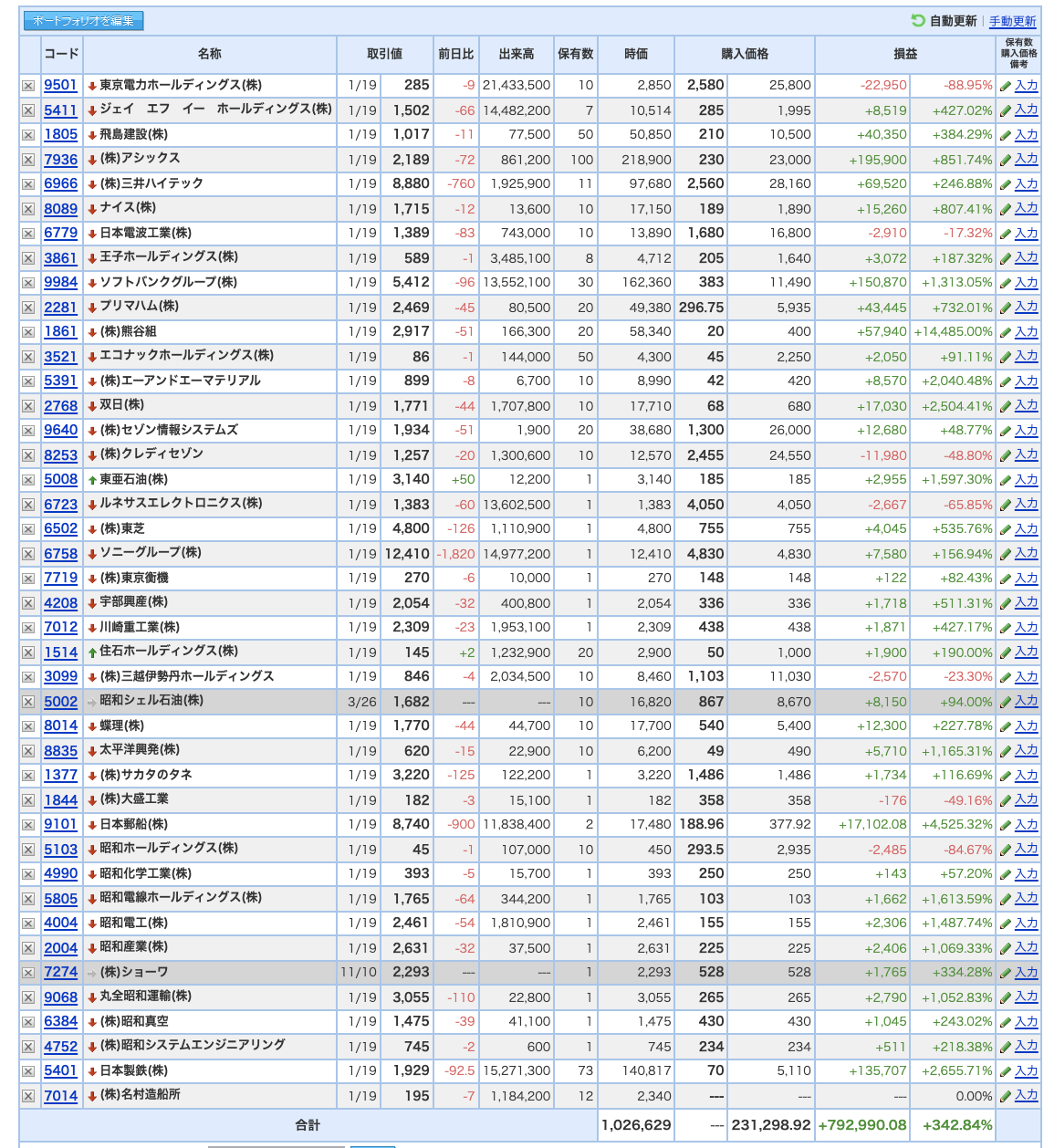Viewport: 1044px width, 1148px height.
Task: Click up-arrow icon beside 住石ホールディングス
Action: [x=92, y=652]
